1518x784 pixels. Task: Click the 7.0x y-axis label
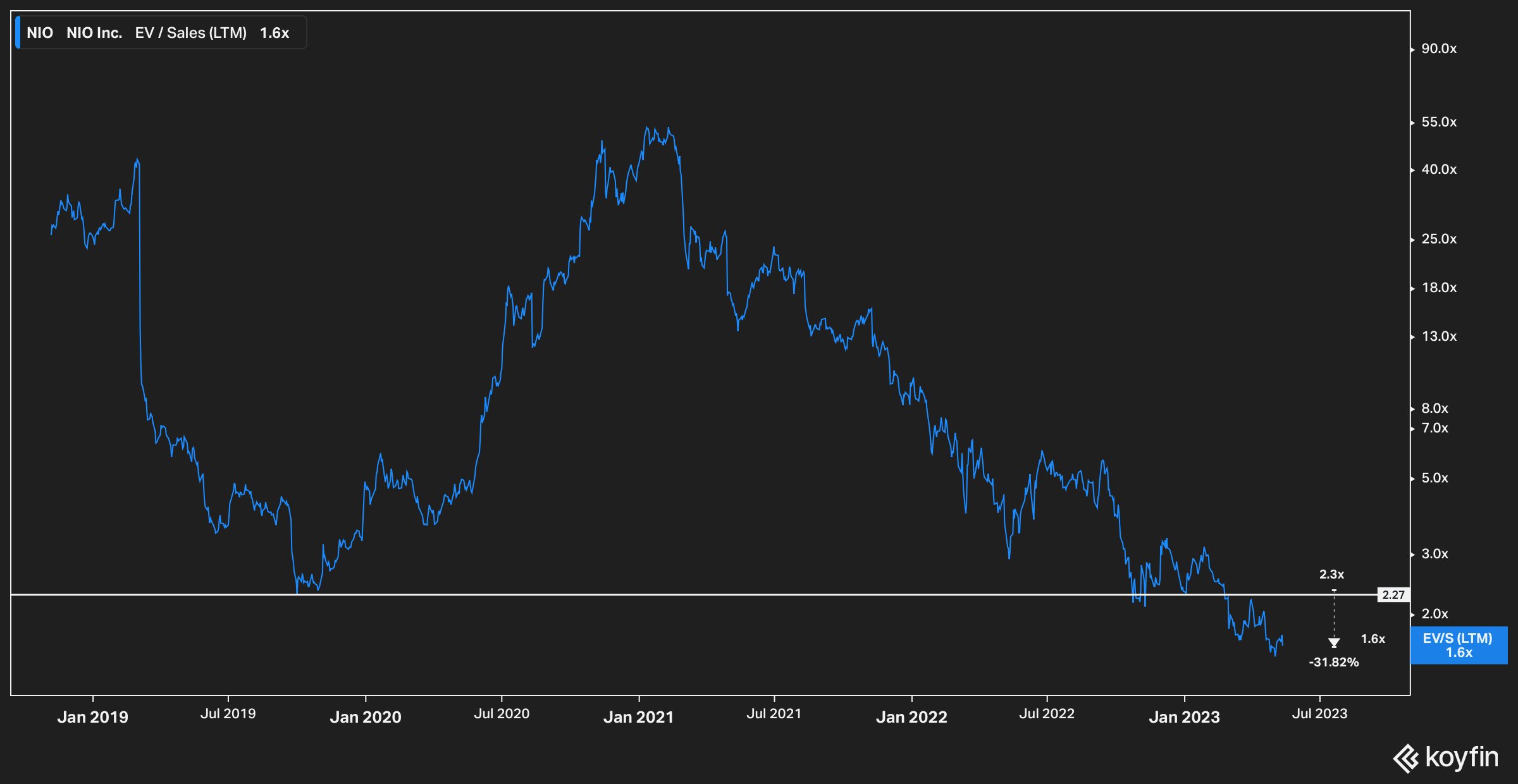pyautogui.click(x=1435, y=428)
